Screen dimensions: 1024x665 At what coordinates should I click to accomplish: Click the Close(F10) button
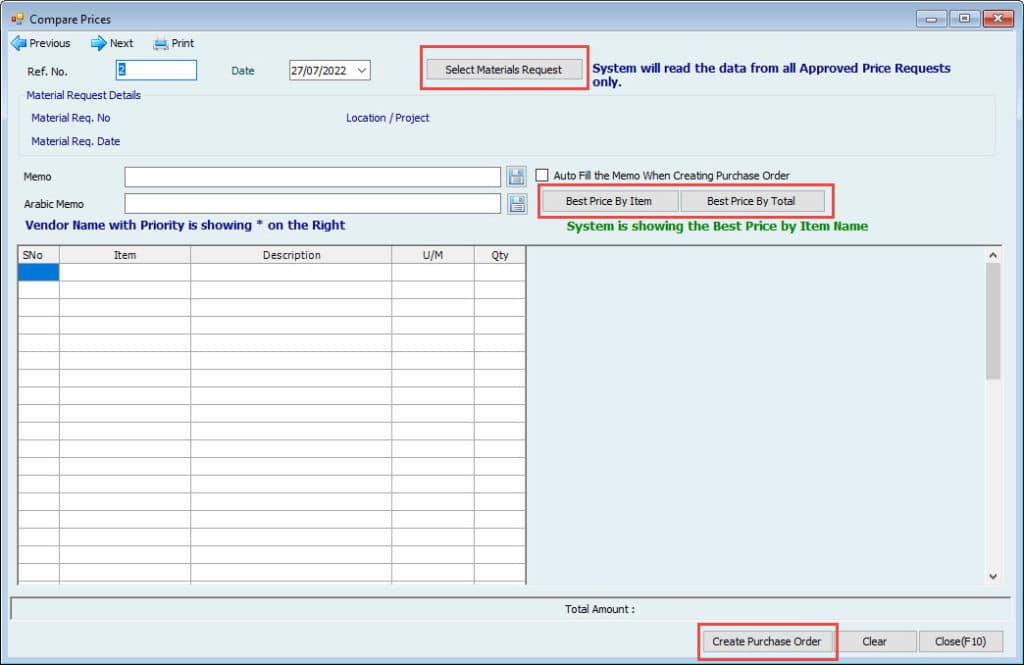point(960,641)
